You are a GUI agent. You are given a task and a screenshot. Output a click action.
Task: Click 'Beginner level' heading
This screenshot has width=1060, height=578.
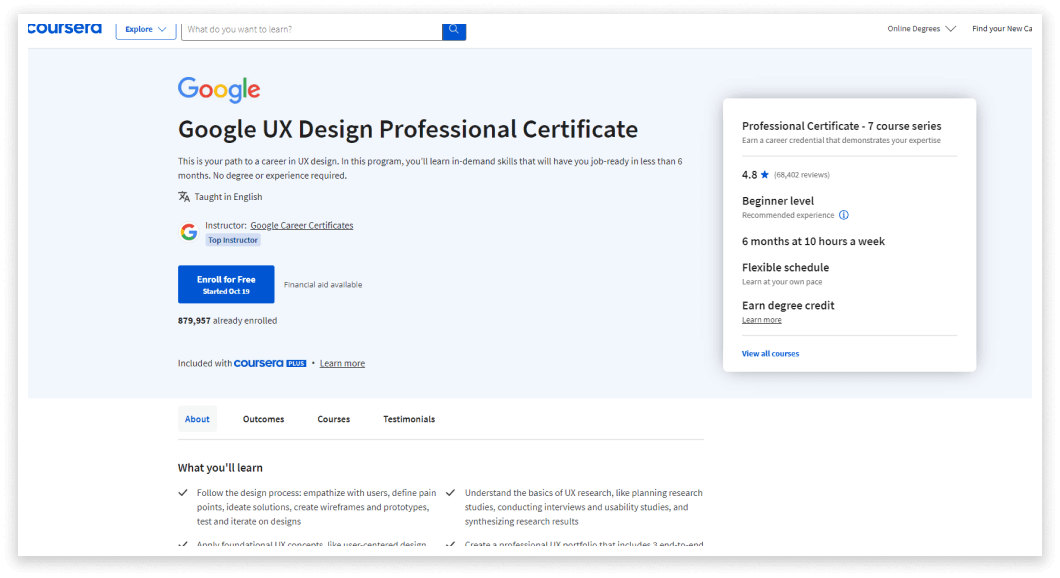tap(777, 201)
